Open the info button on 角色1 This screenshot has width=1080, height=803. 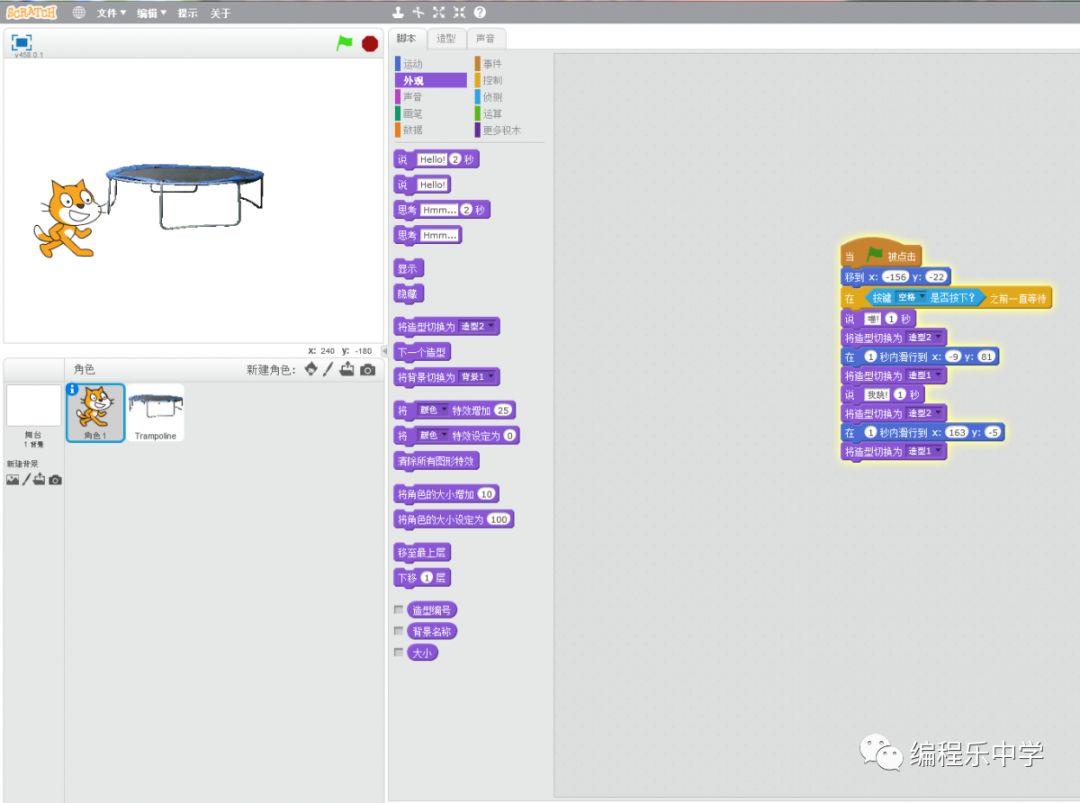[x=72, y=389]
